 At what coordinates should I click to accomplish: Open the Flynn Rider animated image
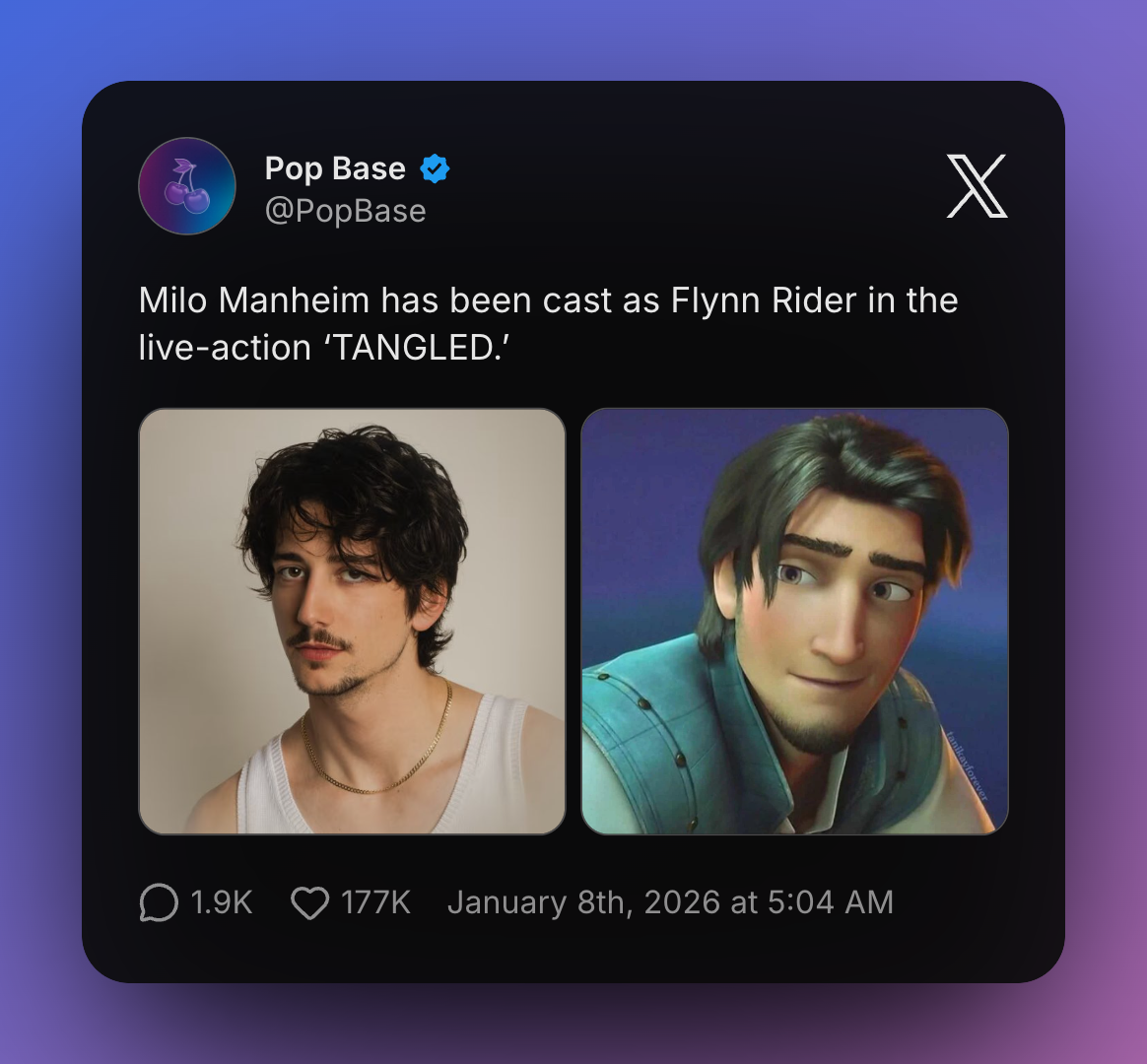pos(794,621)
